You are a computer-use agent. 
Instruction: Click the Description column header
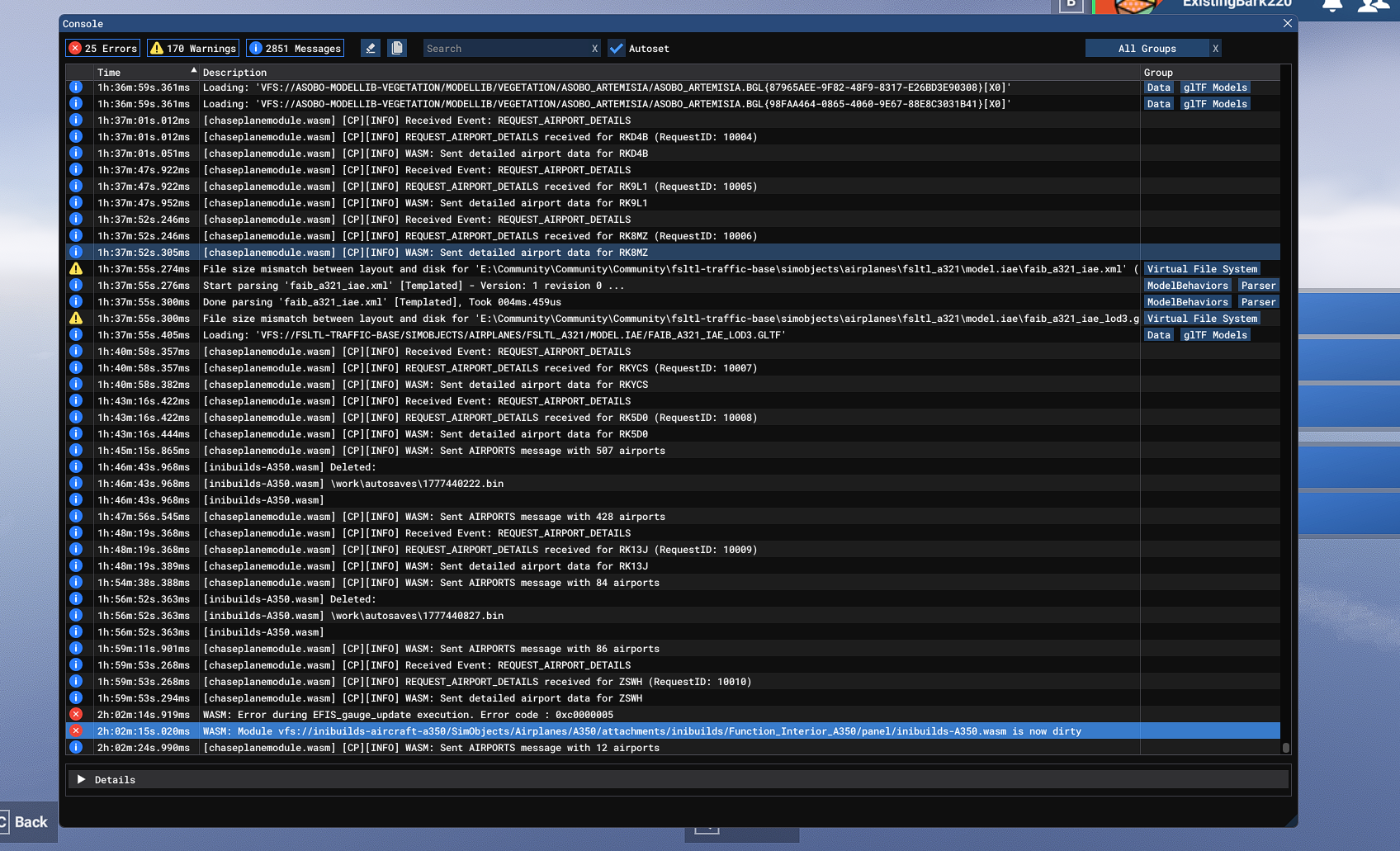(234, 73)
